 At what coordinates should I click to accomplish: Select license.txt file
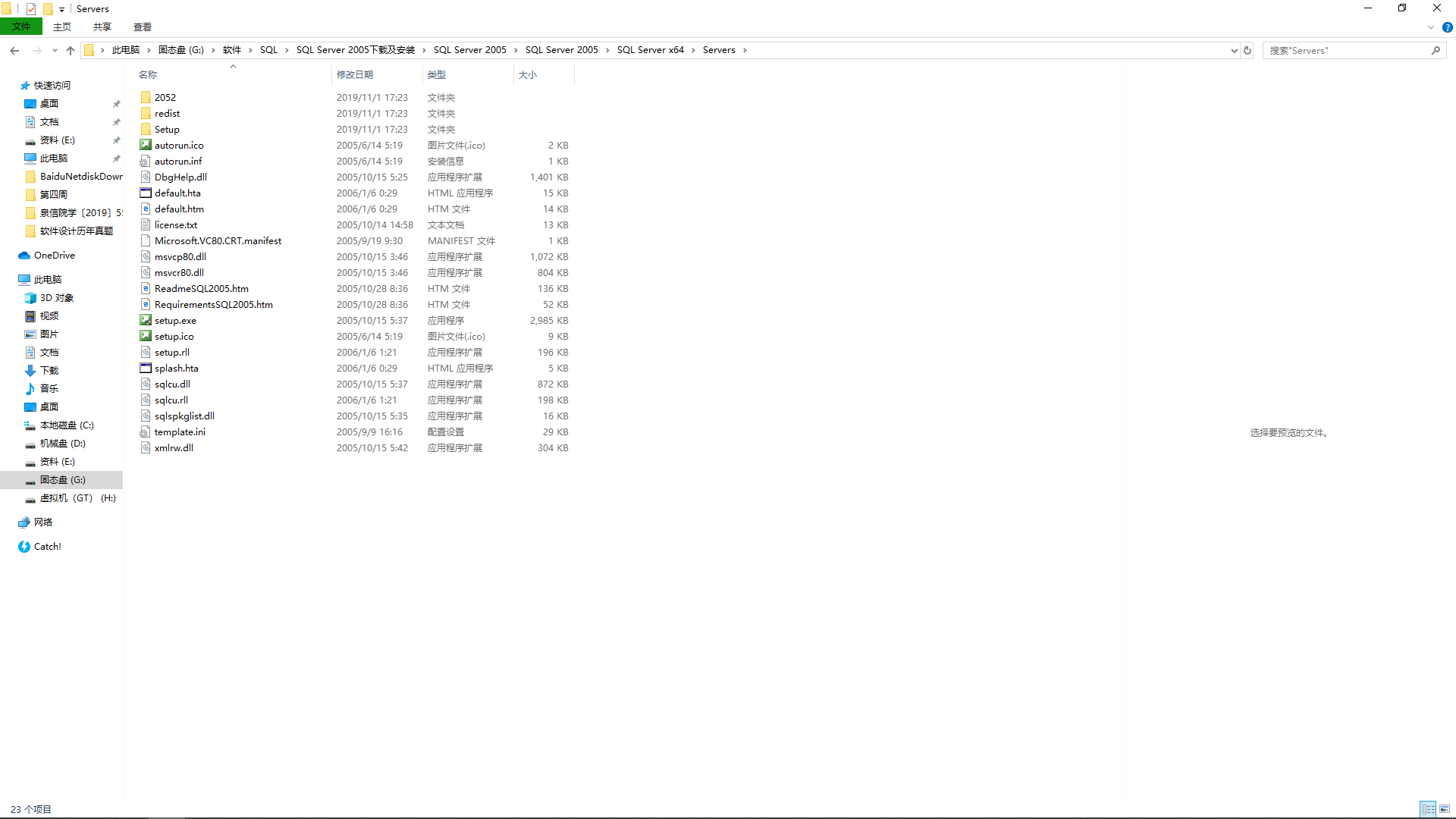pyautogui.click(x=176, y=224)
